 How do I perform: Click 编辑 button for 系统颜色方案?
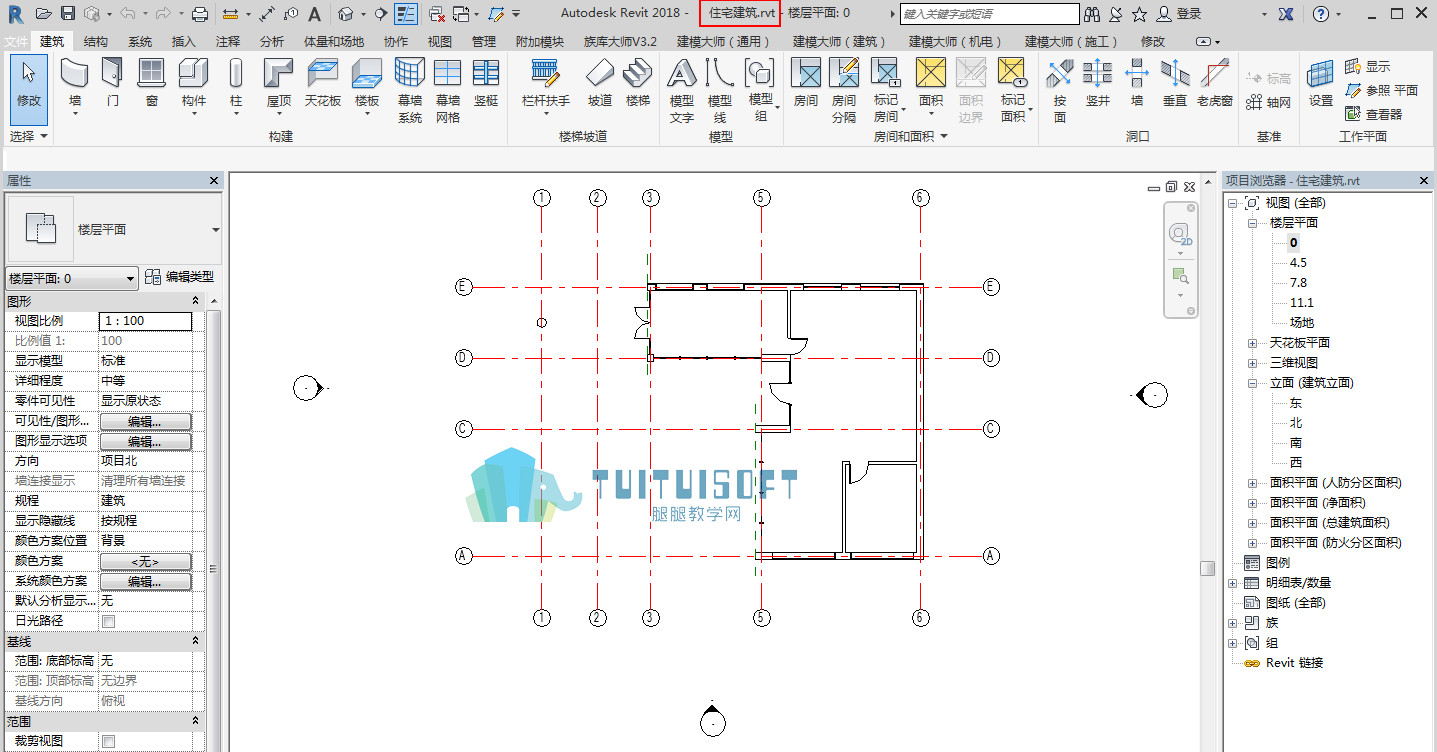point(145,581)
